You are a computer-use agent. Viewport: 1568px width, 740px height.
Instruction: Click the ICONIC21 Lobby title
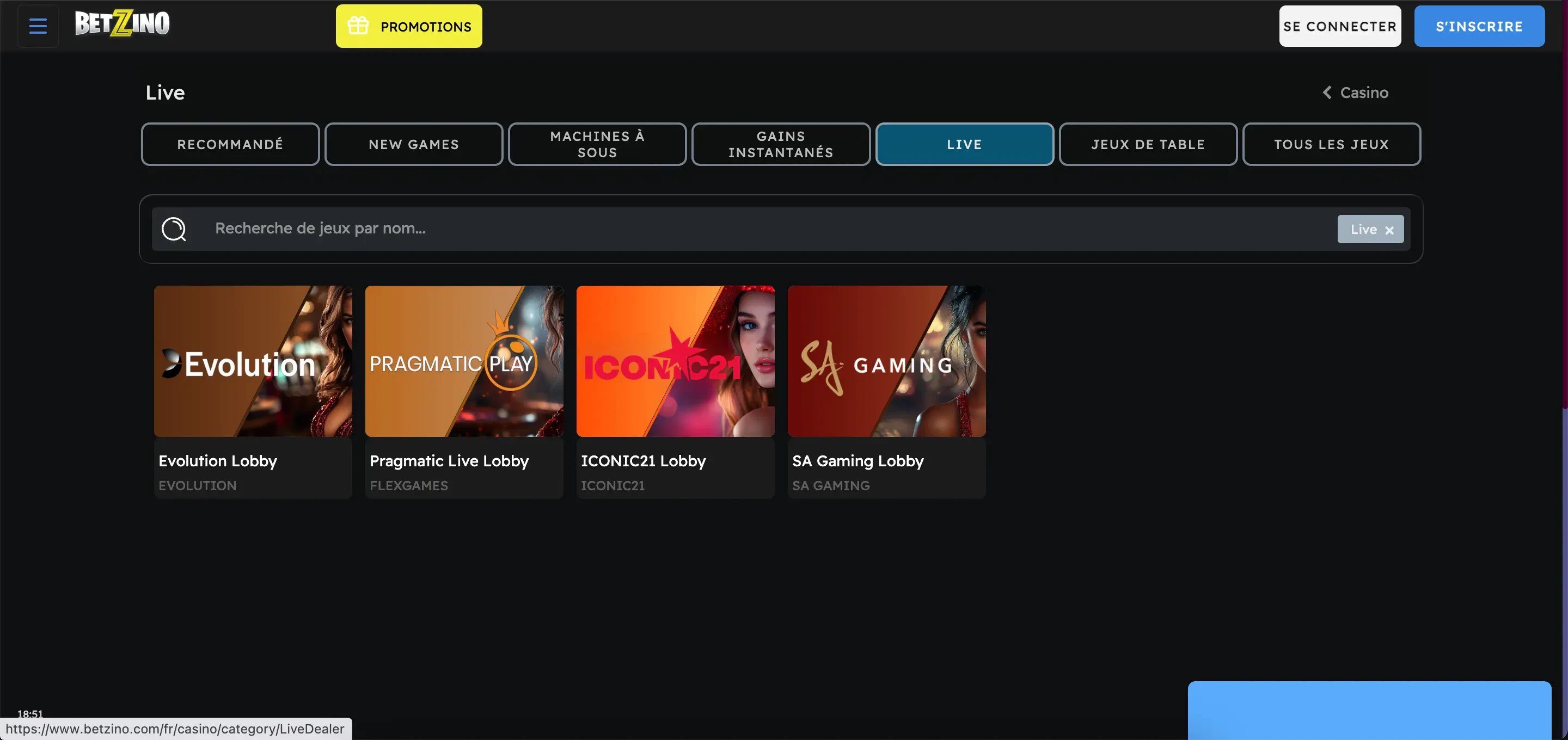643,461
